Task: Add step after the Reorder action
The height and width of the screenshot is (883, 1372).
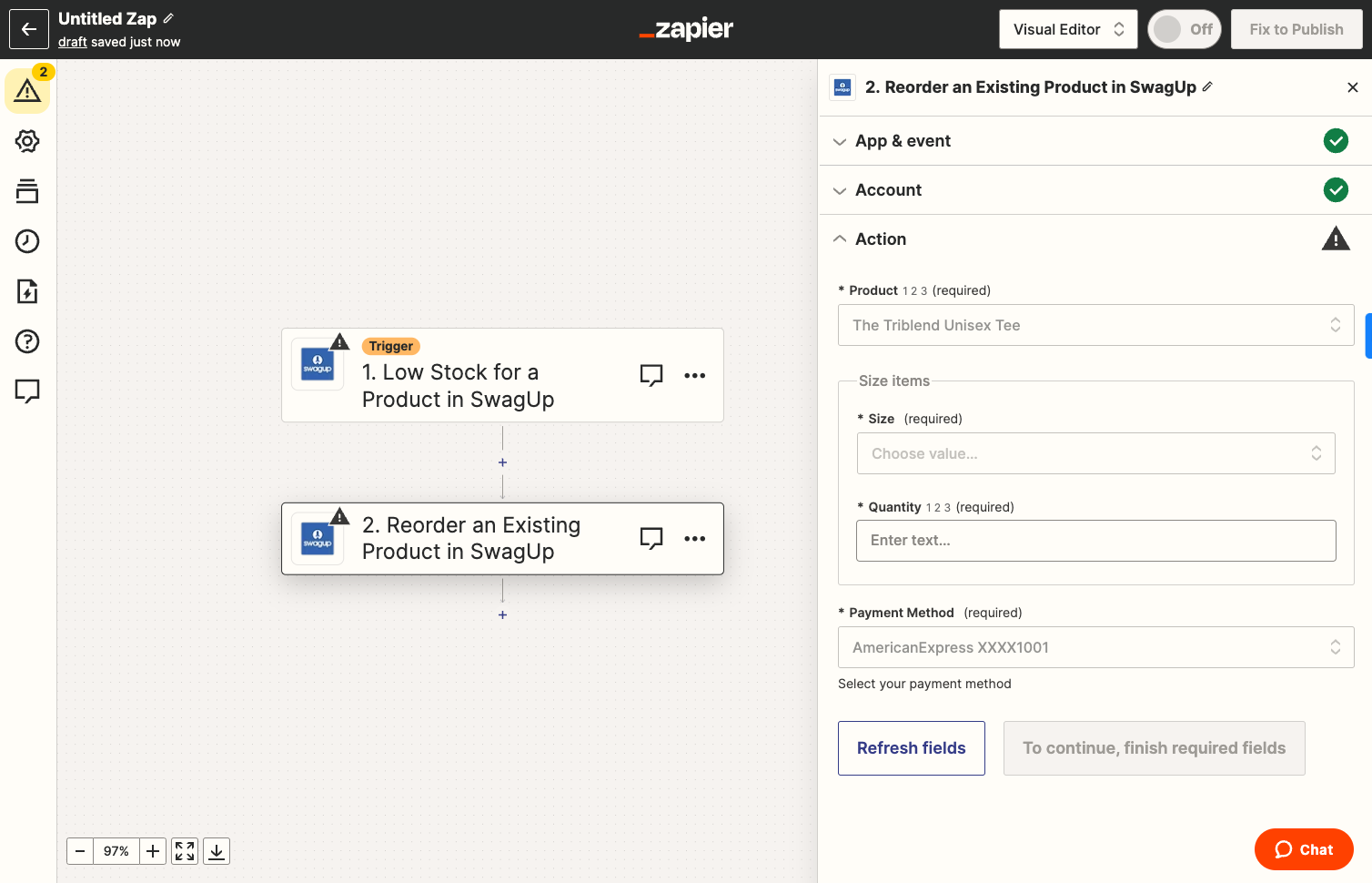Action: tap(502, 614)
